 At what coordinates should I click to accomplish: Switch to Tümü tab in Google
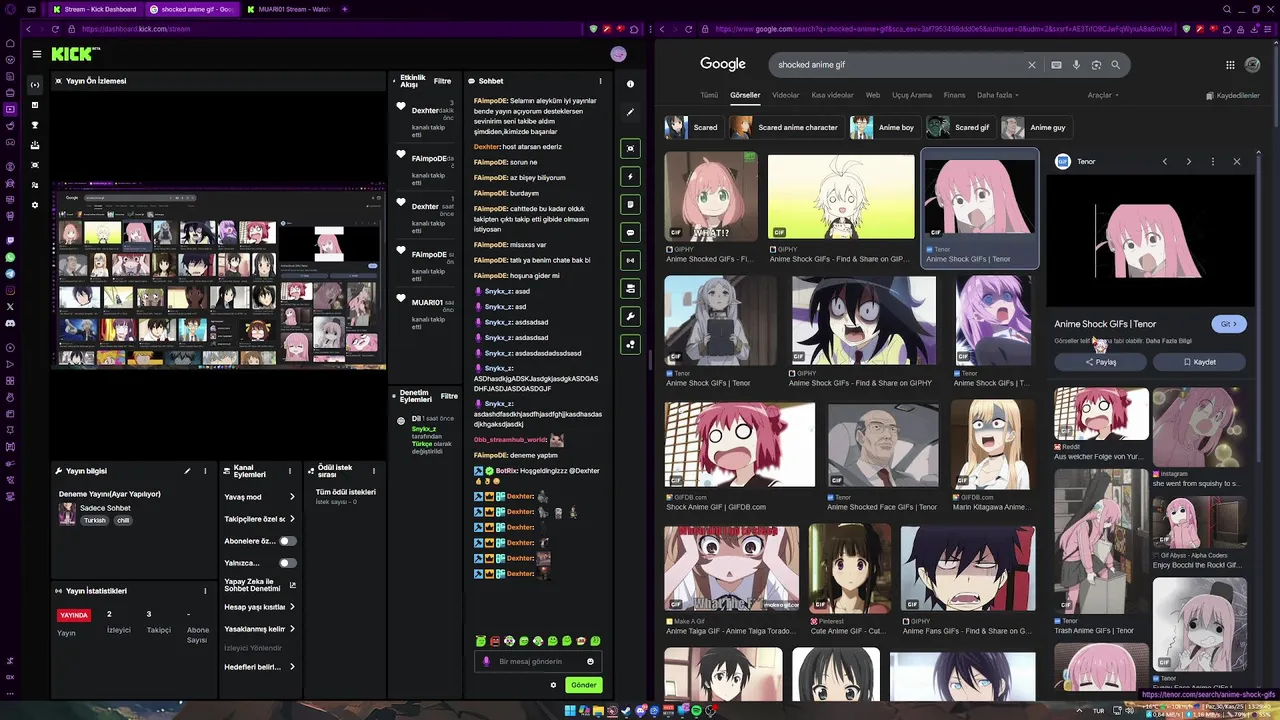tap(709, 95)
